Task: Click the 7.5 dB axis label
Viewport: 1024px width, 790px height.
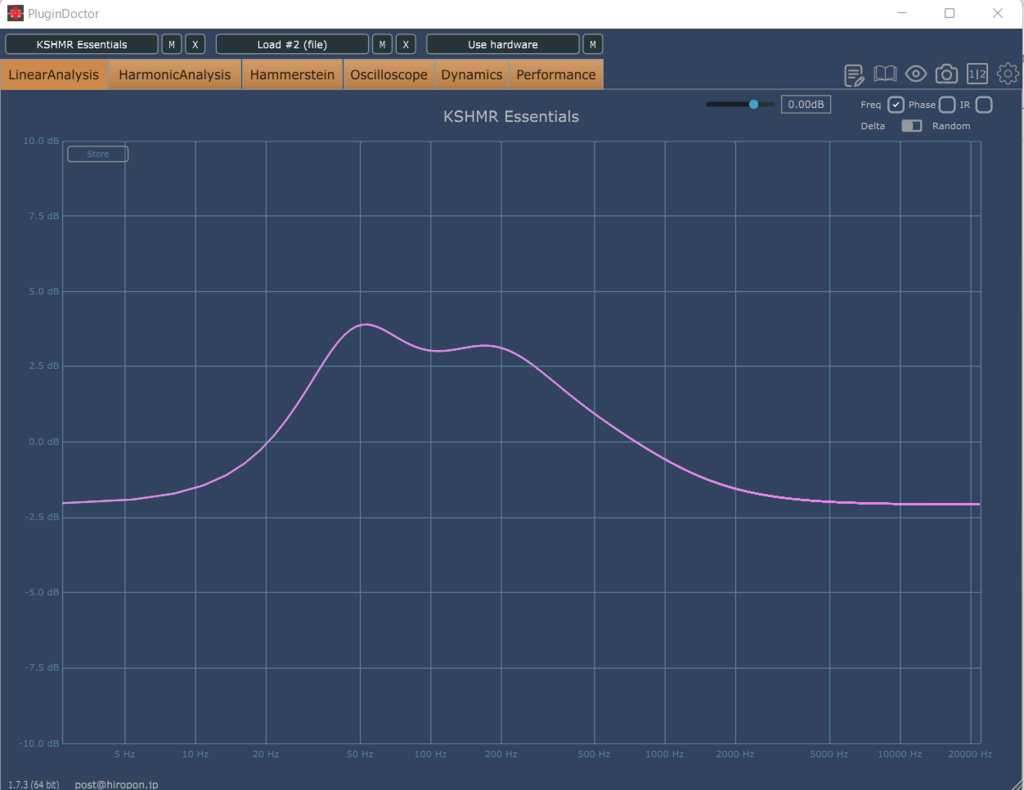Action: 44,216
